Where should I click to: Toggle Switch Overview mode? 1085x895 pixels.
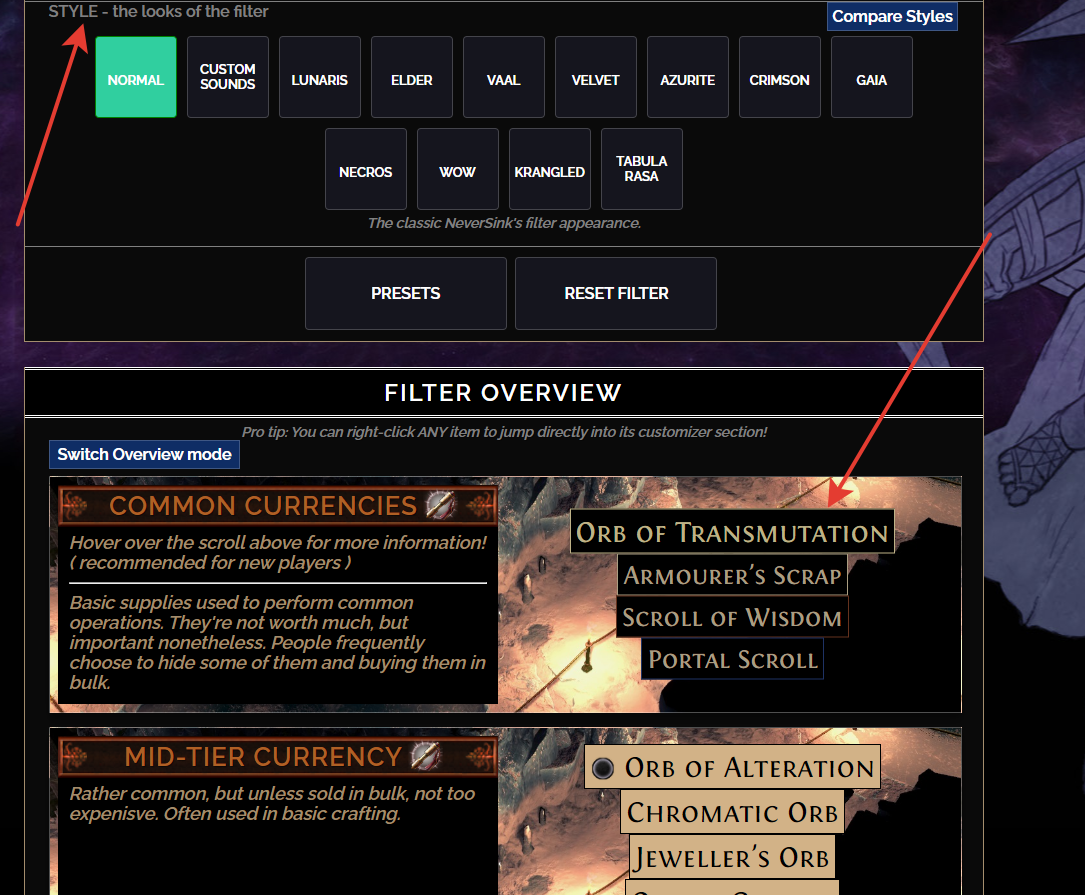pyautogui.click(x=145, y=454)
